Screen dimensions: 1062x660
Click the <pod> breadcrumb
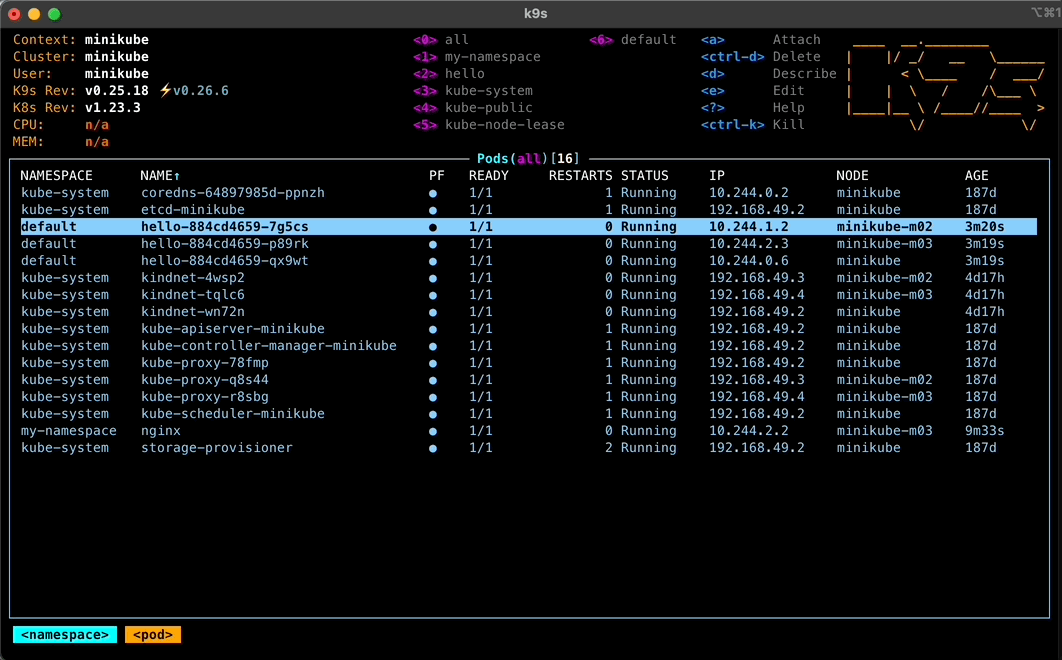[153, 635]
